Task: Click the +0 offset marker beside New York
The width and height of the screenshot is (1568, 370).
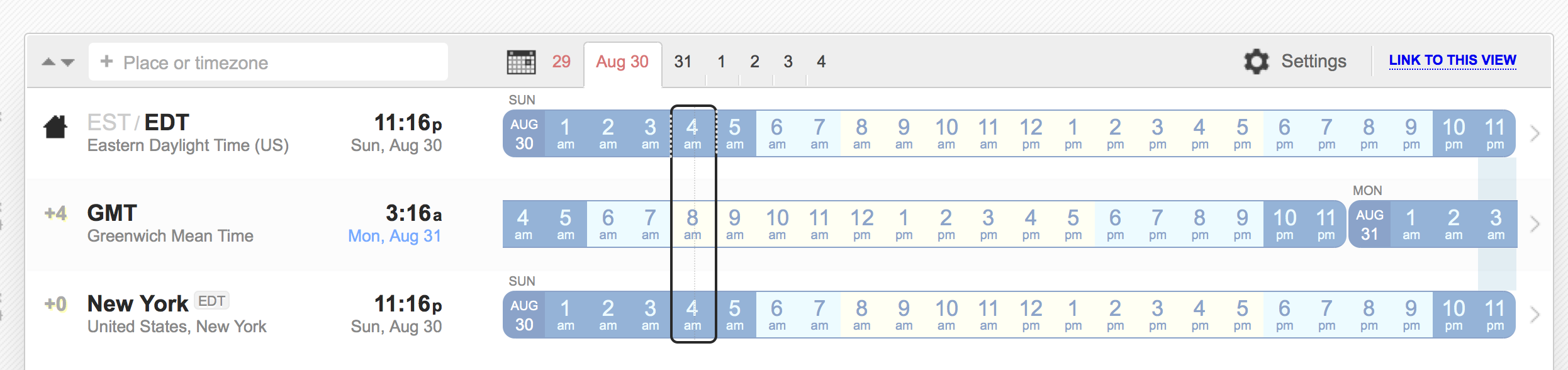Action: pos(55,305)
